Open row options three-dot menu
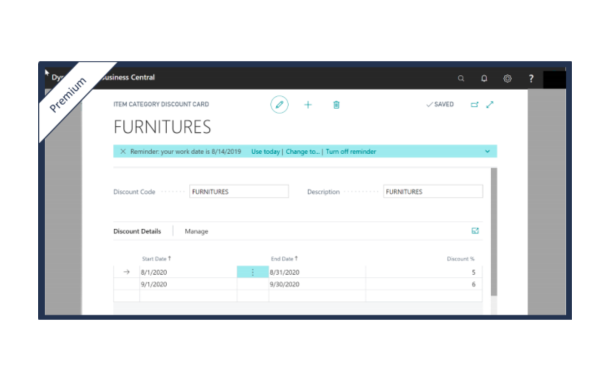Viewport: 610px width, 381px height. (x=252, y=272)
